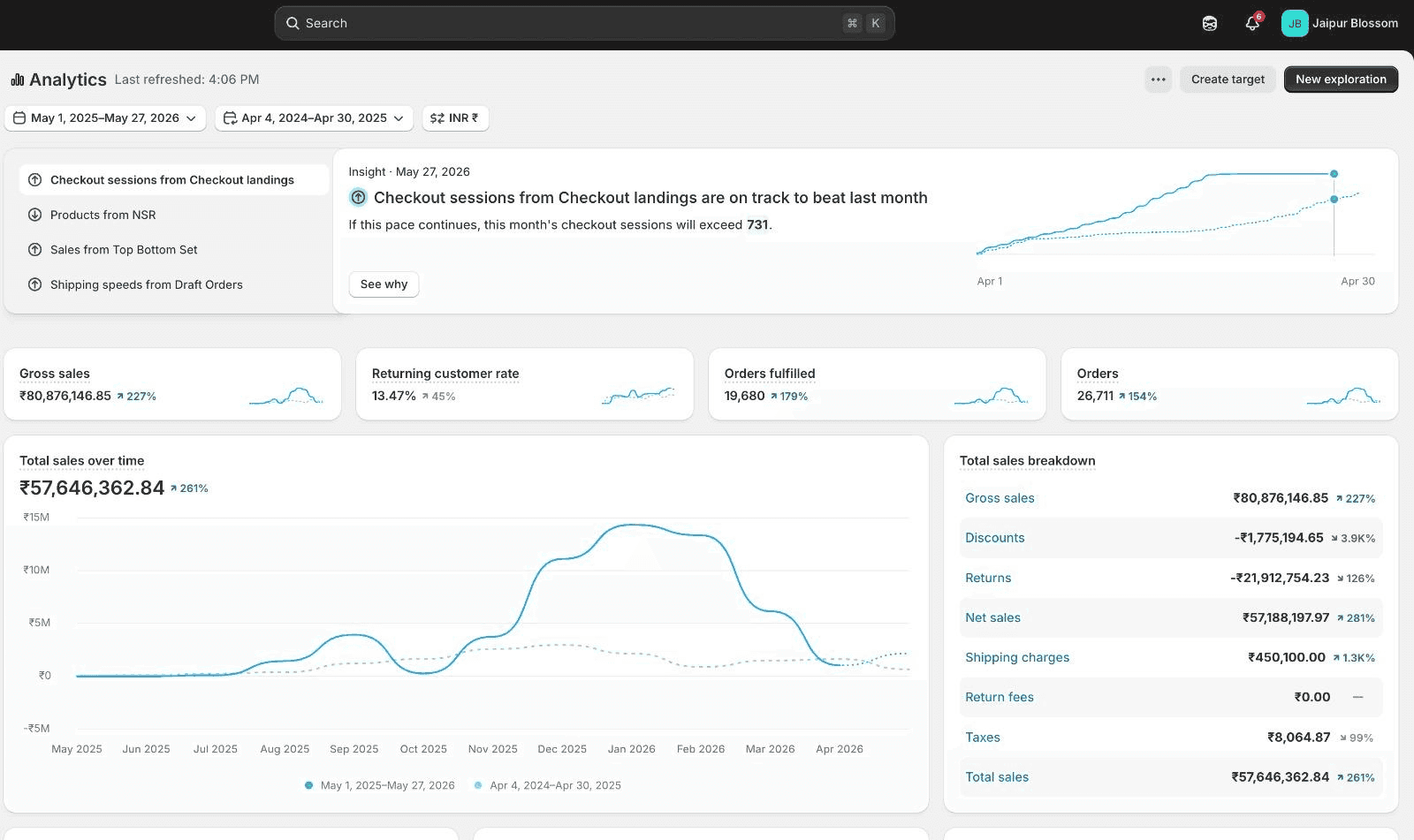1414x840 pixels.
Task: Select Shipping speeds from Draft Orders insight
Action: [x=174, y=284]
